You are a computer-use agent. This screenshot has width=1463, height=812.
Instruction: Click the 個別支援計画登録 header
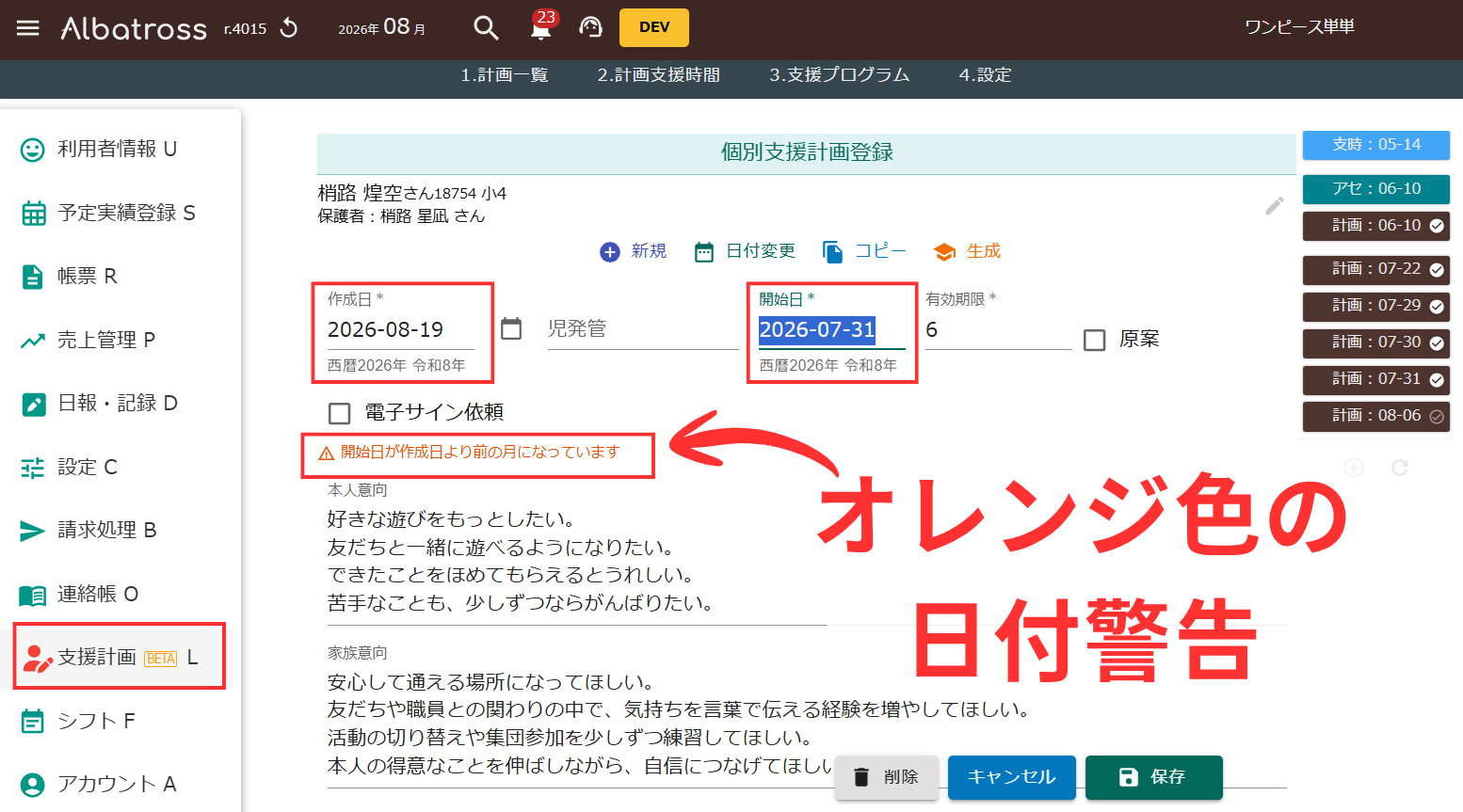tap(807, 152)
